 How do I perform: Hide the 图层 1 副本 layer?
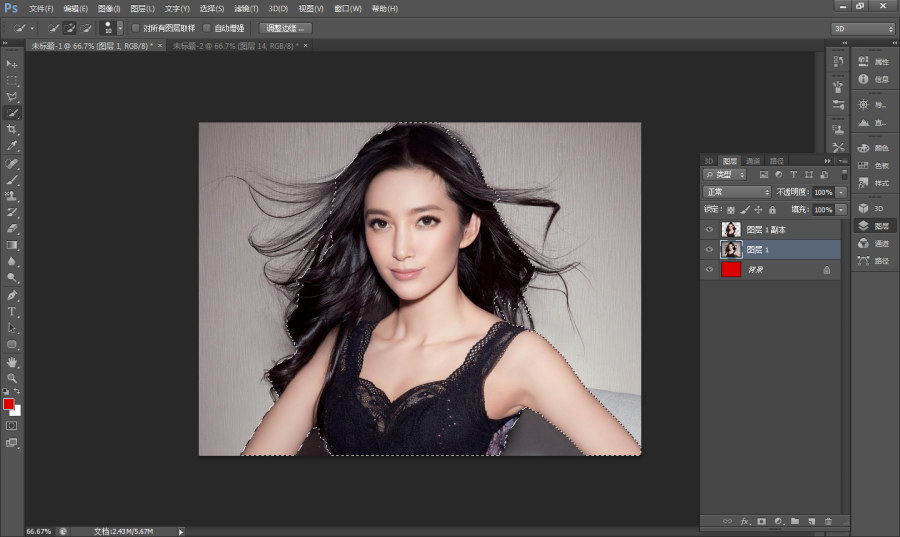pyautogui.click(x=709, y=229)
